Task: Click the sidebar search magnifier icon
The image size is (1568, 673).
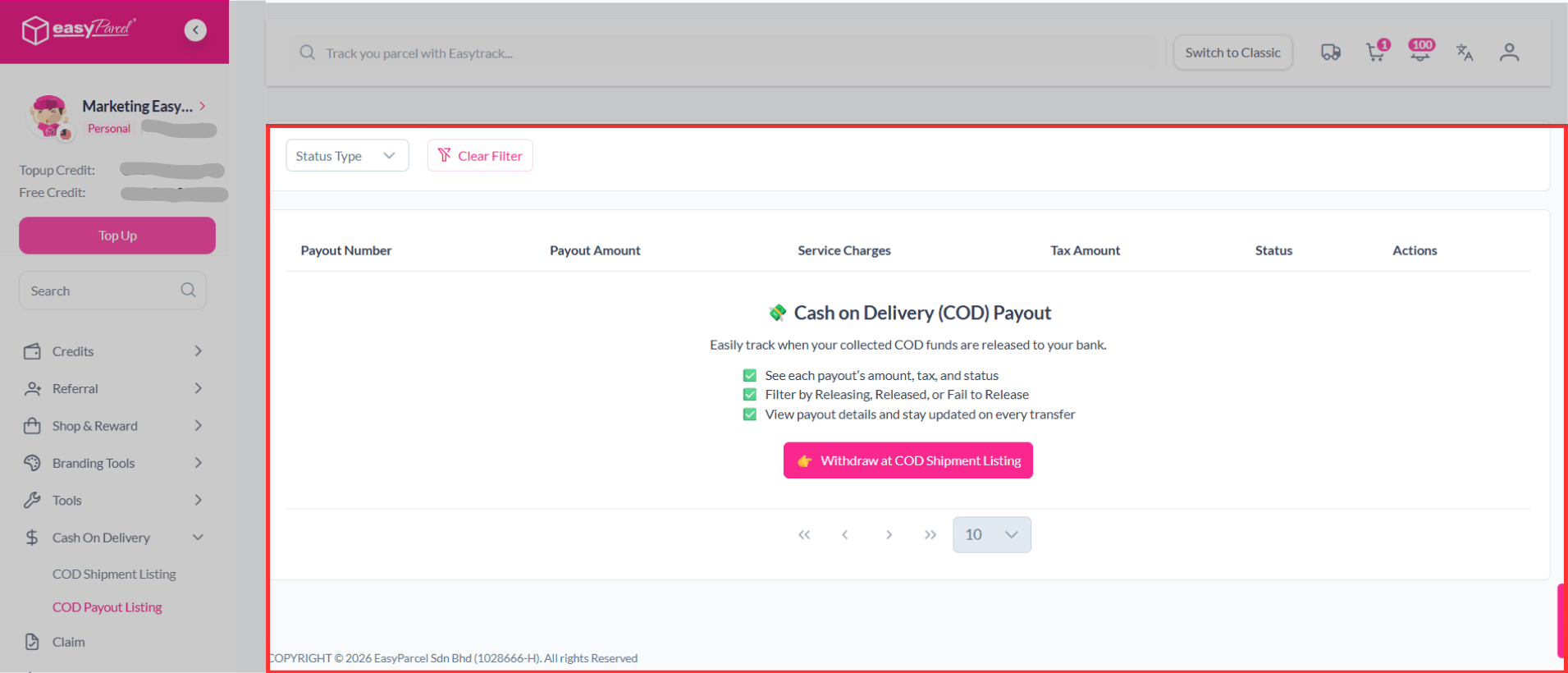Action: coord(188,291)
